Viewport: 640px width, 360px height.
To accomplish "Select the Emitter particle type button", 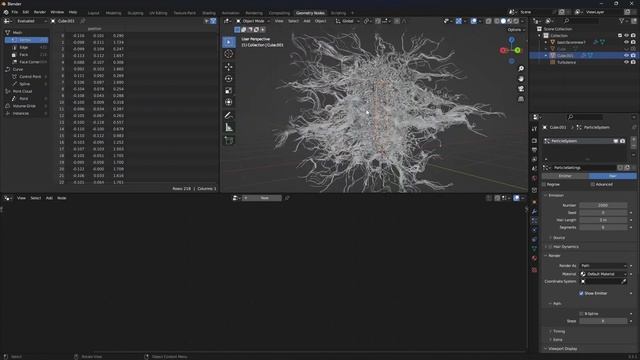I will 565,176.
